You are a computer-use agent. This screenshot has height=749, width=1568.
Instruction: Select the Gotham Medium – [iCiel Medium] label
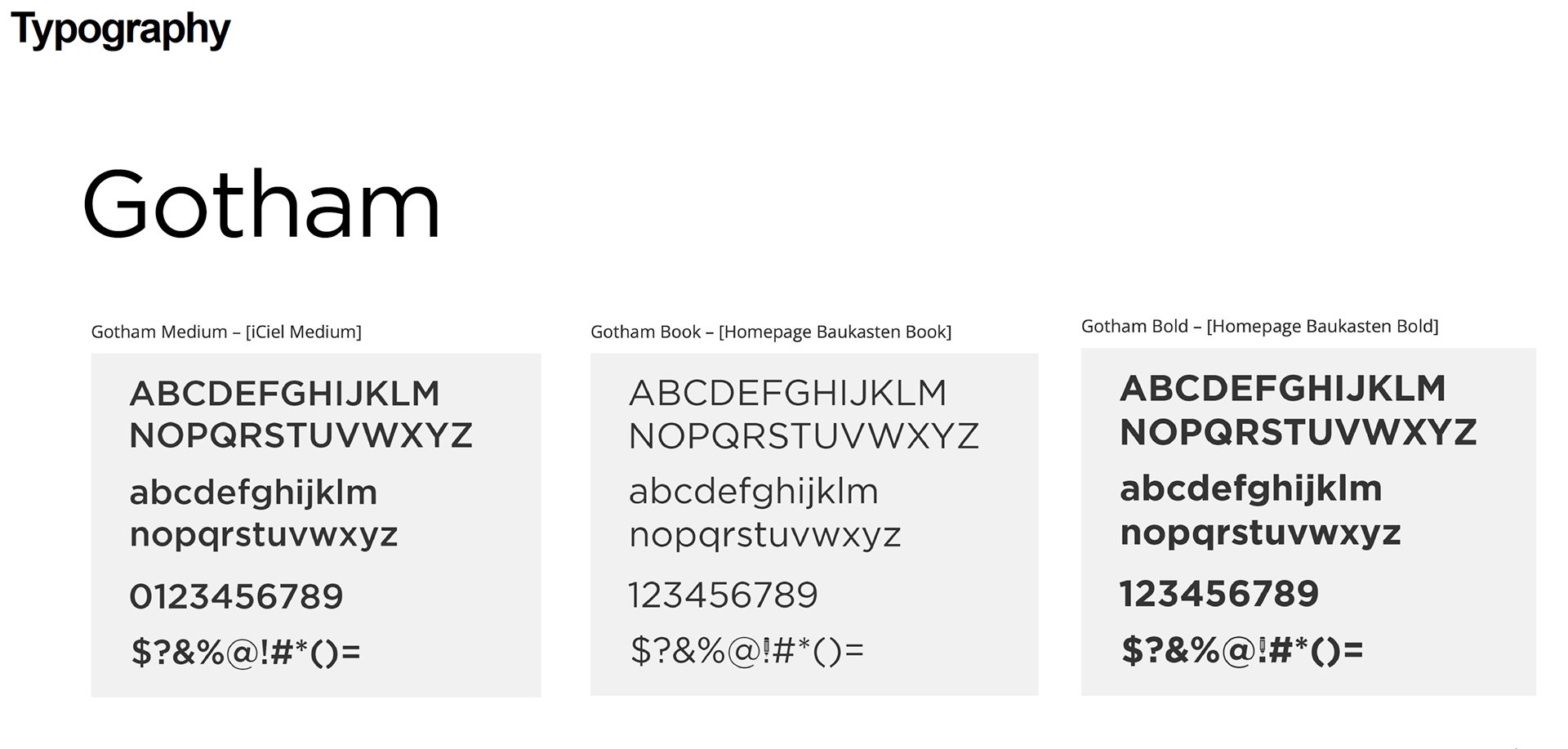point(226,332)
